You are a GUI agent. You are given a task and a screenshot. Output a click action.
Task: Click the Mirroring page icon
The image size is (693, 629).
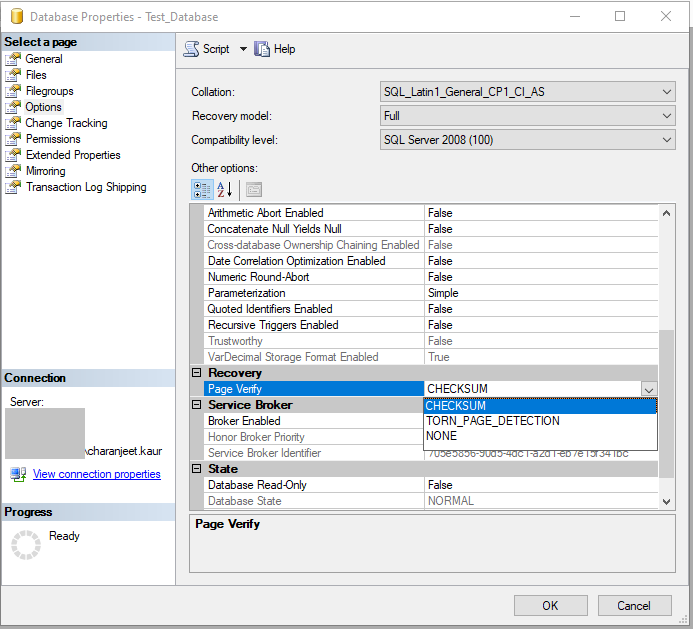click(13, 171)
